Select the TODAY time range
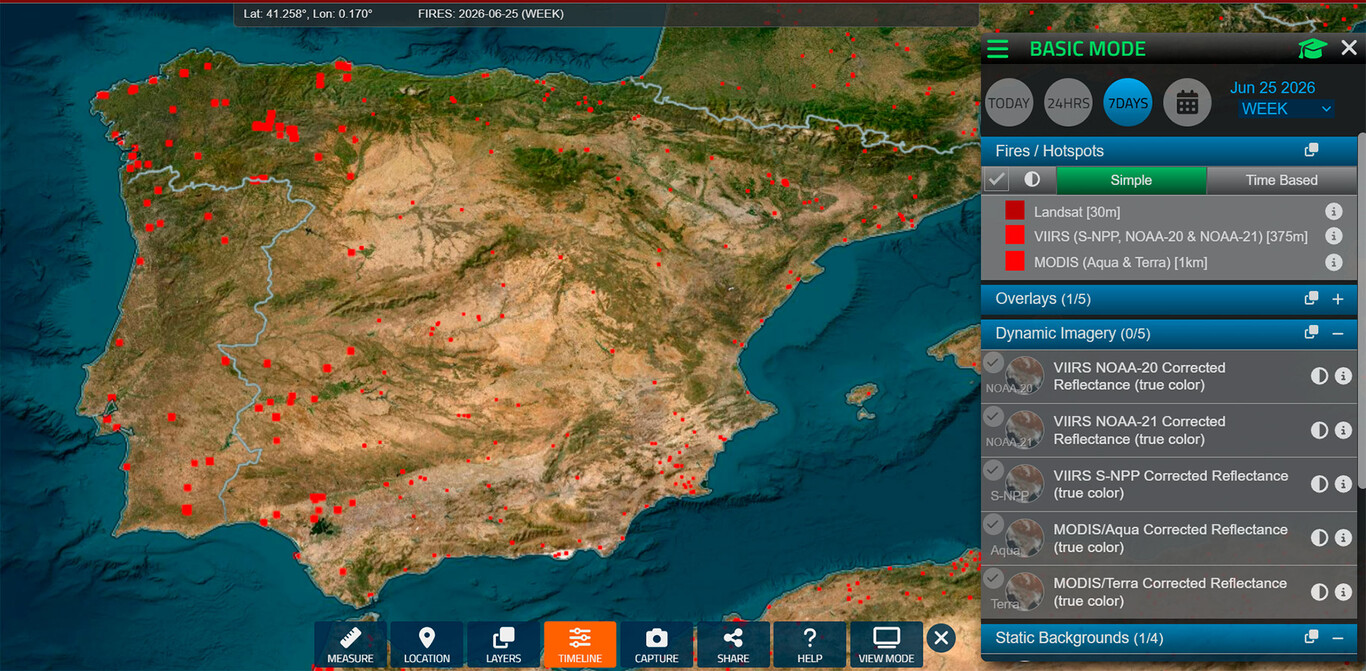This screenshot has width=1366, height=671. [1009, 103]
